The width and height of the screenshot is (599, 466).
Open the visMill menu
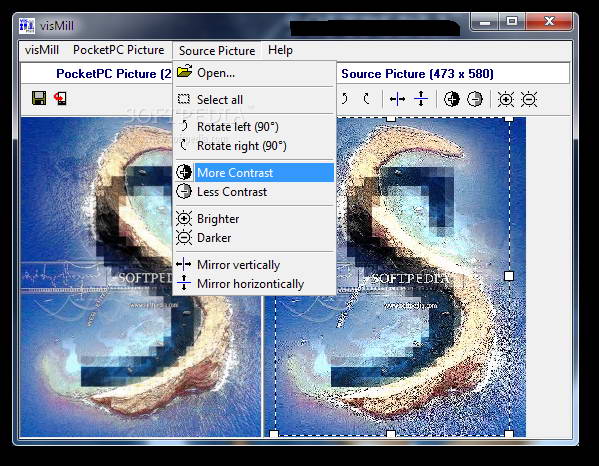click(x=42, y=50)
